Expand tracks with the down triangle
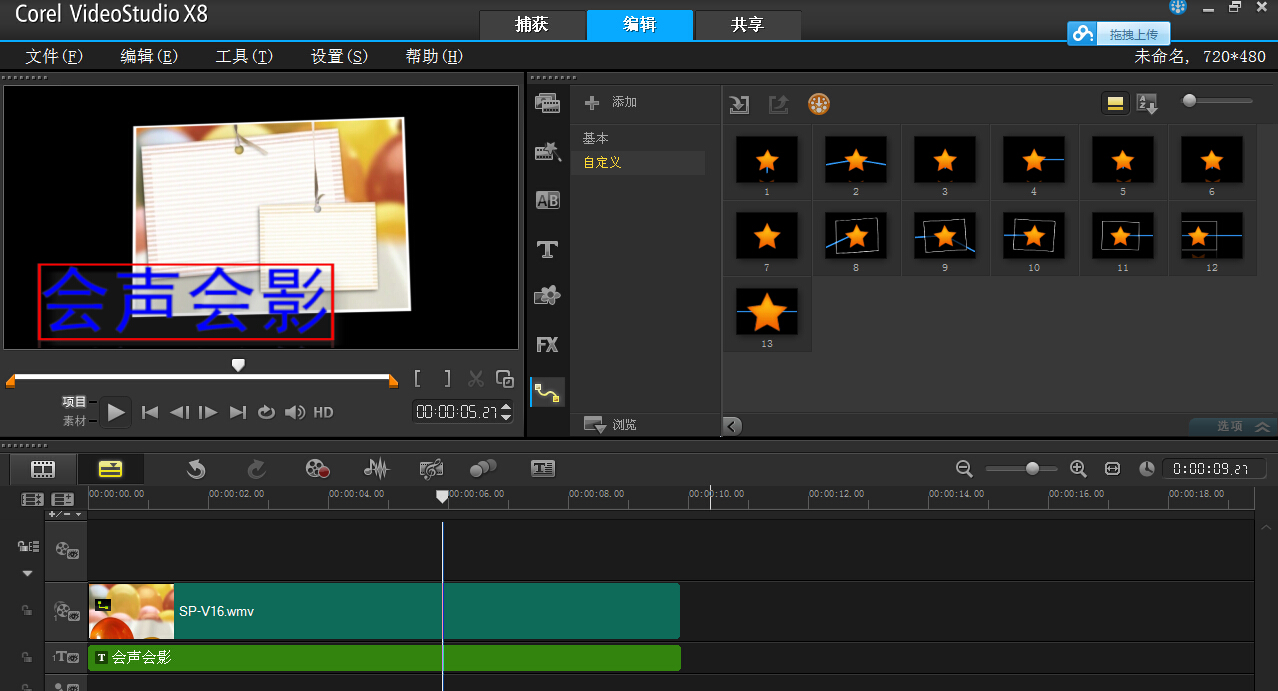1278x691 pixels. [28, 574]
